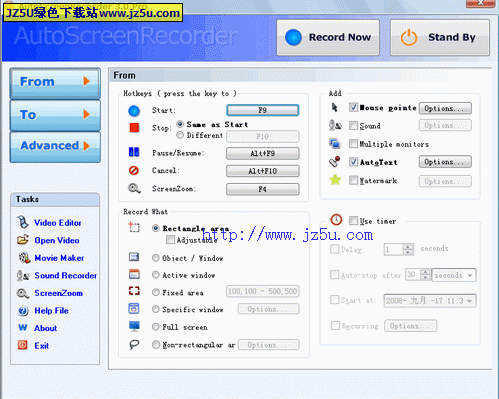Click the Stand By button

(x=440, y=37)
